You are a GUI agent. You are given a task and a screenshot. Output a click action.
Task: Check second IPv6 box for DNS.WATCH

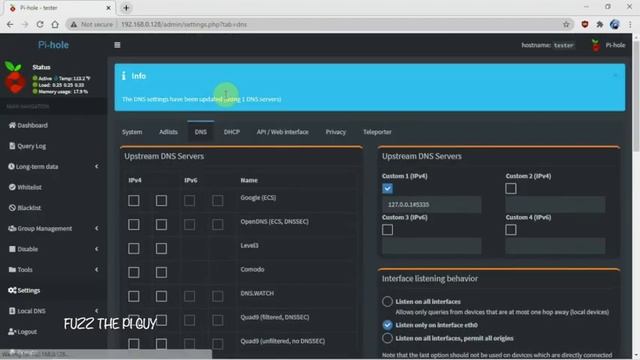click(218, 296)
